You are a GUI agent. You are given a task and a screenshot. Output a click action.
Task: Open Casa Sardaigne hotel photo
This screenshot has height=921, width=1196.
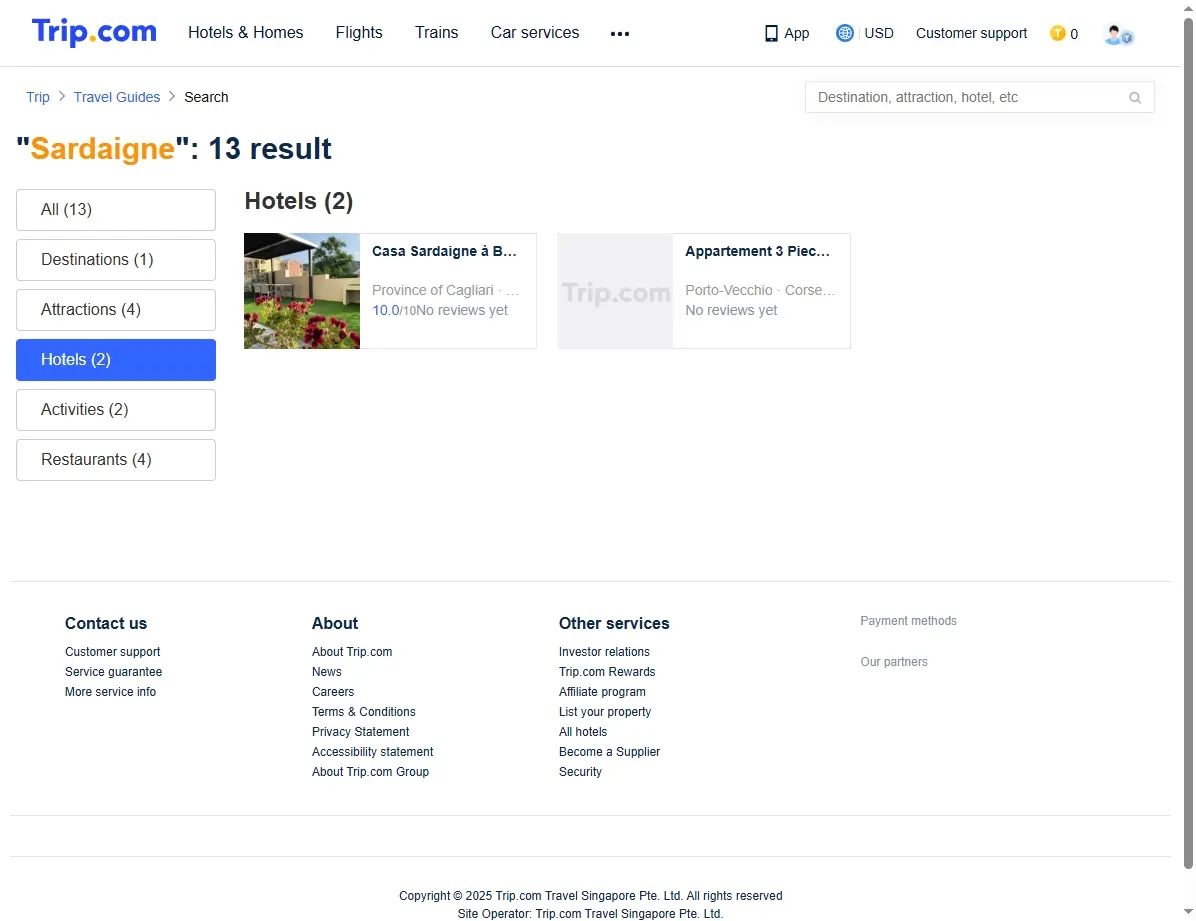coord(302,291)
